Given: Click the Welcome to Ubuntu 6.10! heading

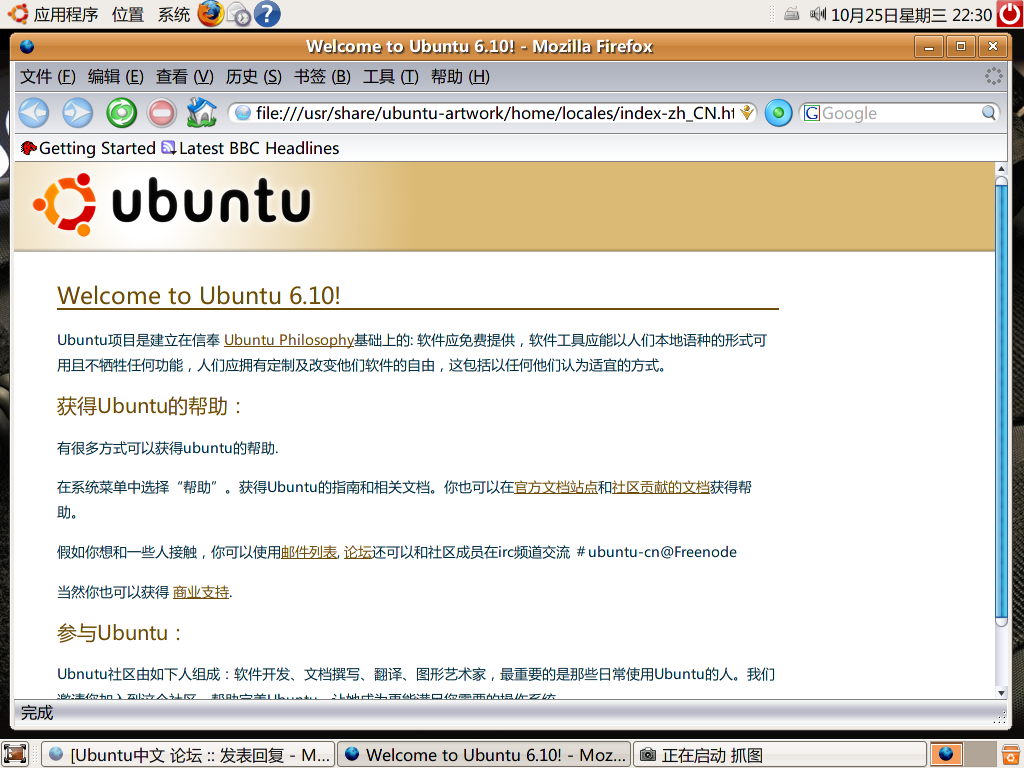Looking at the screenshot, I should pos(199,295).
